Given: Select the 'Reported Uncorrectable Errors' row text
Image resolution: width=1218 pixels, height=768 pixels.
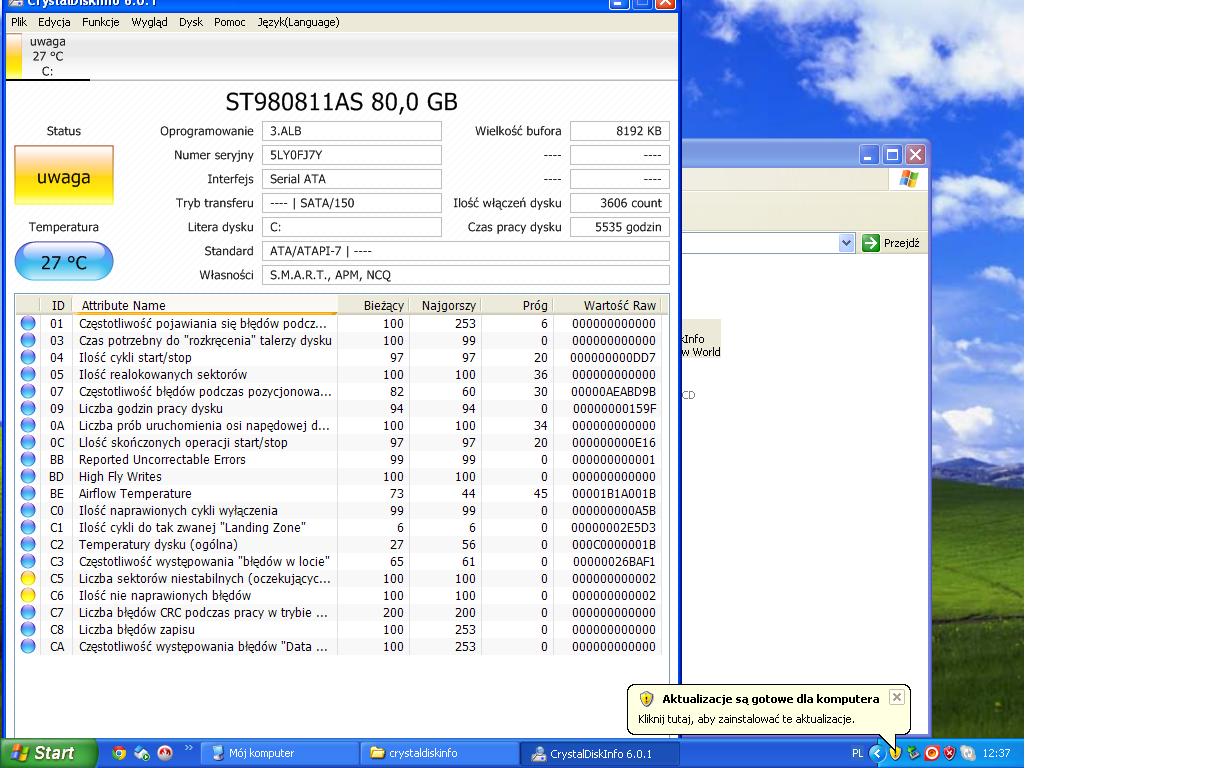Looking at the screenshot, I should pos(162,459).
